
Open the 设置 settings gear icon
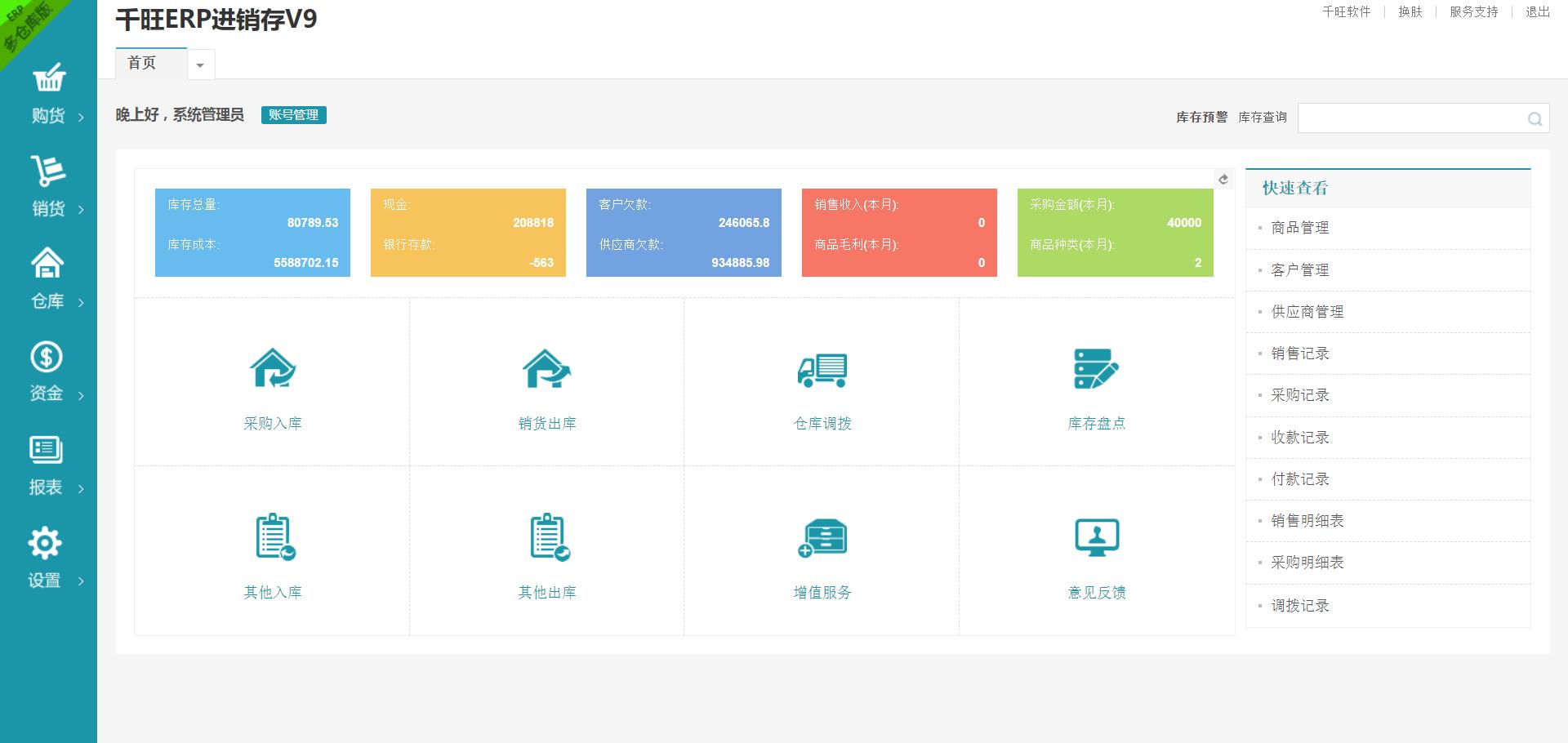tap(45, 543)
